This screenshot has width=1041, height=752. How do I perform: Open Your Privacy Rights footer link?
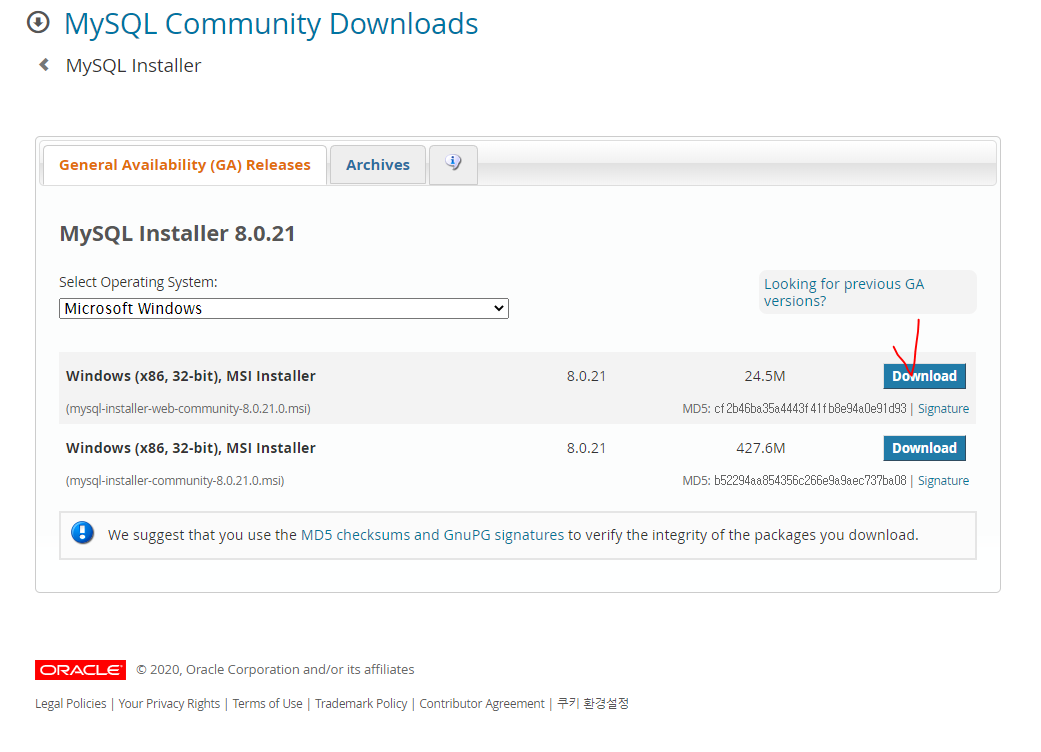click(169, 704)
